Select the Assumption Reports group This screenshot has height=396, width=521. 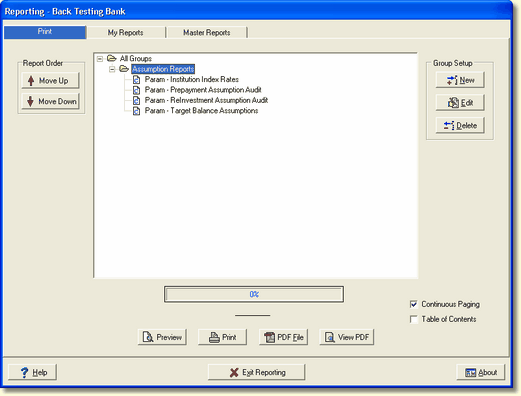tap(163, 69)
